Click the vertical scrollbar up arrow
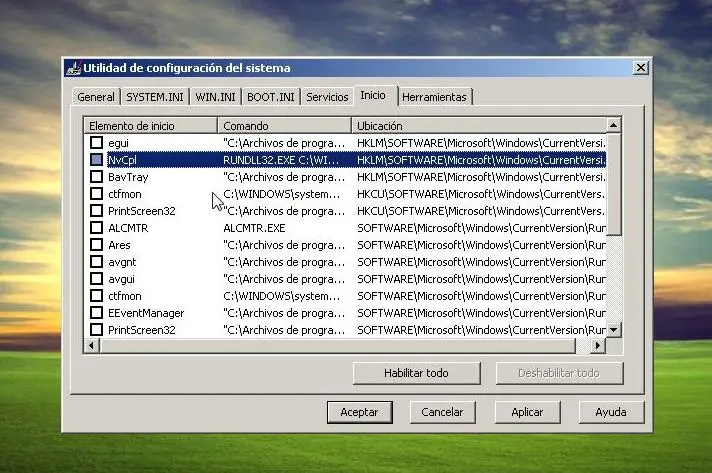The height and width of the screenshot is (473, 712). point(614,125)
